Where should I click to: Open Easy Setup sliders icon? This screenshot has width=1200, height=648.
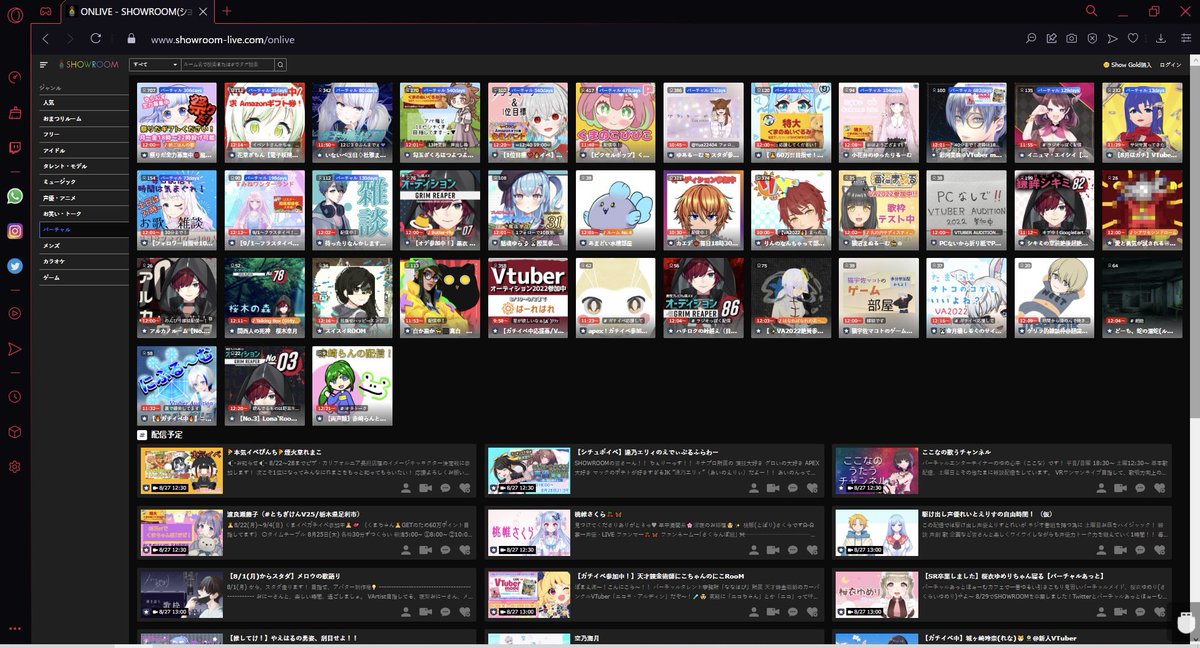(x=1186, y=38)
